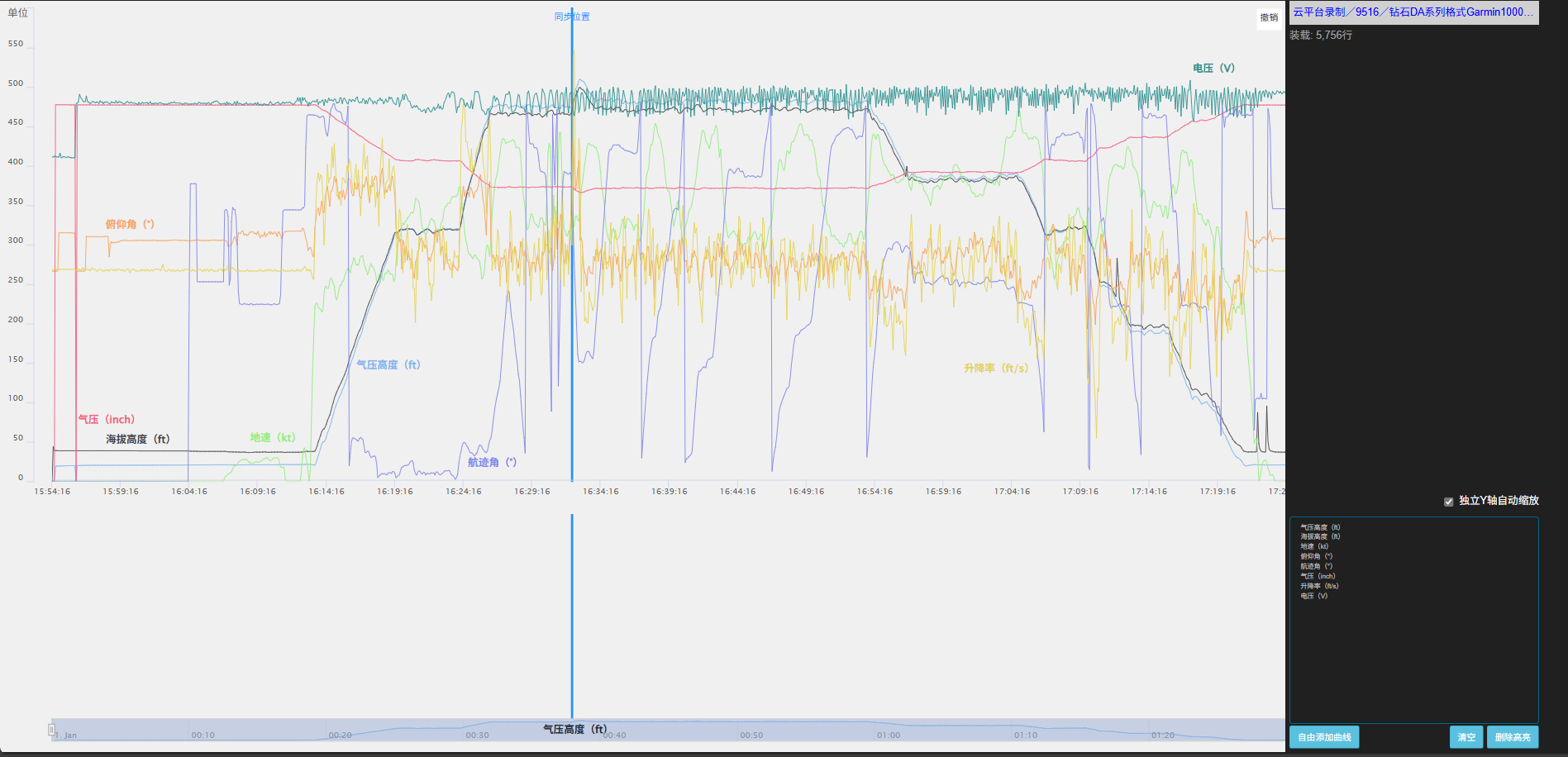Click the 同步位置 marker label
The height and width of the screenshot is (757, 1568).
pyautogui.click(x=572, y=17)
